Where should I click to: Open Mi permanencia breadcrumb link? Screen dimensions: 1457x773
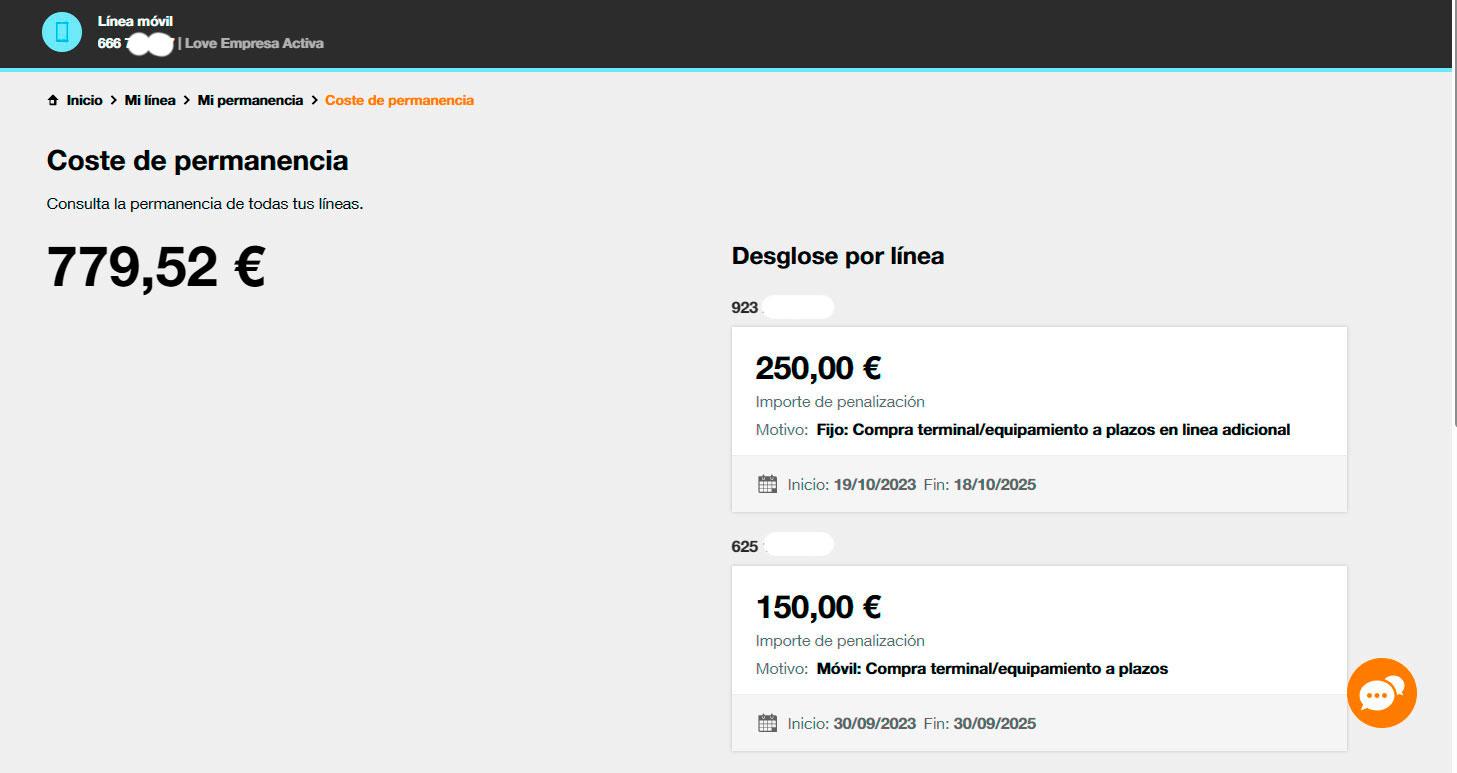(x=250, y=100)
